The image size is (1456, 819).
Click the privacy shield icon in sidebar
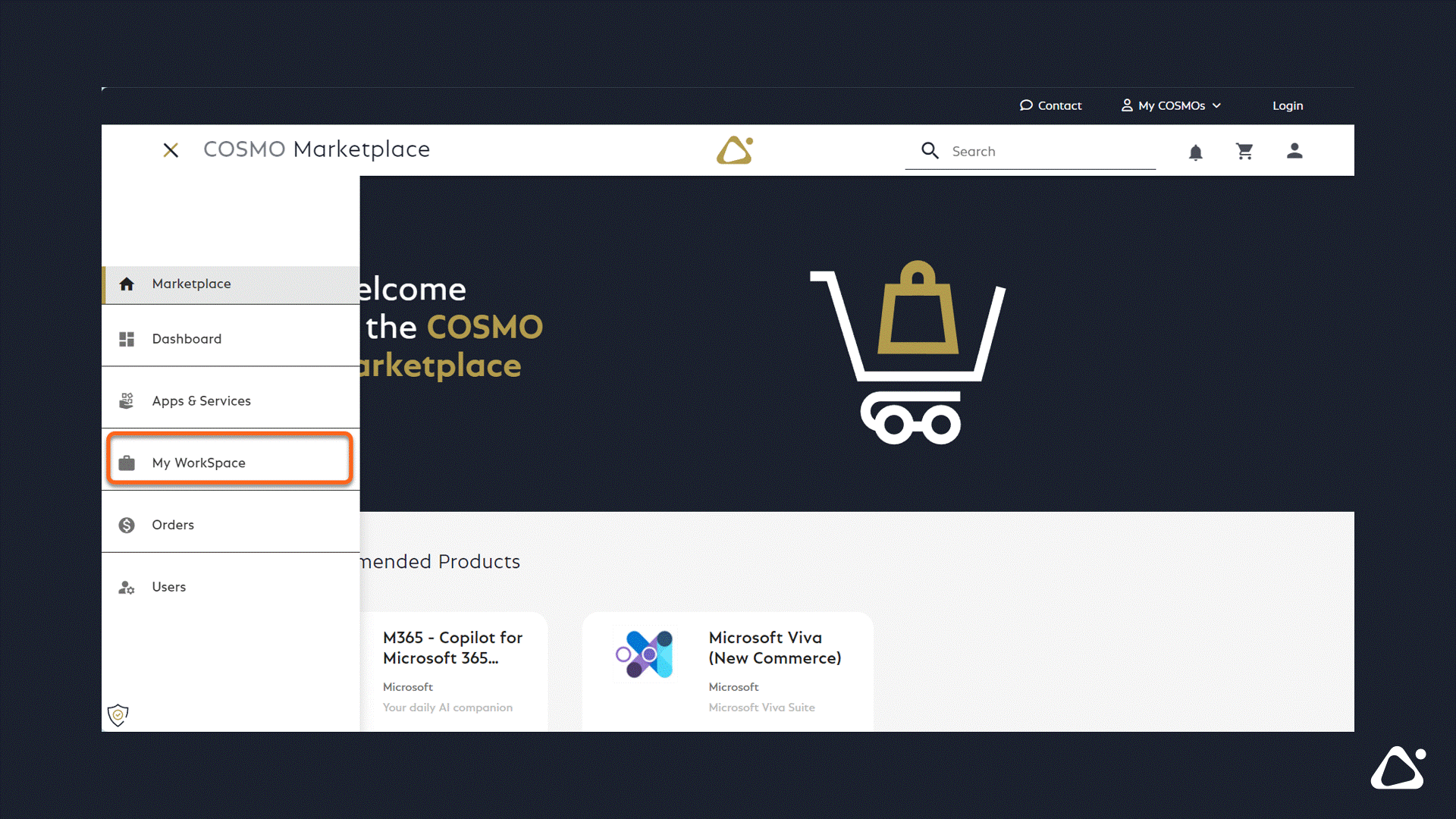[x=118, y=714]
